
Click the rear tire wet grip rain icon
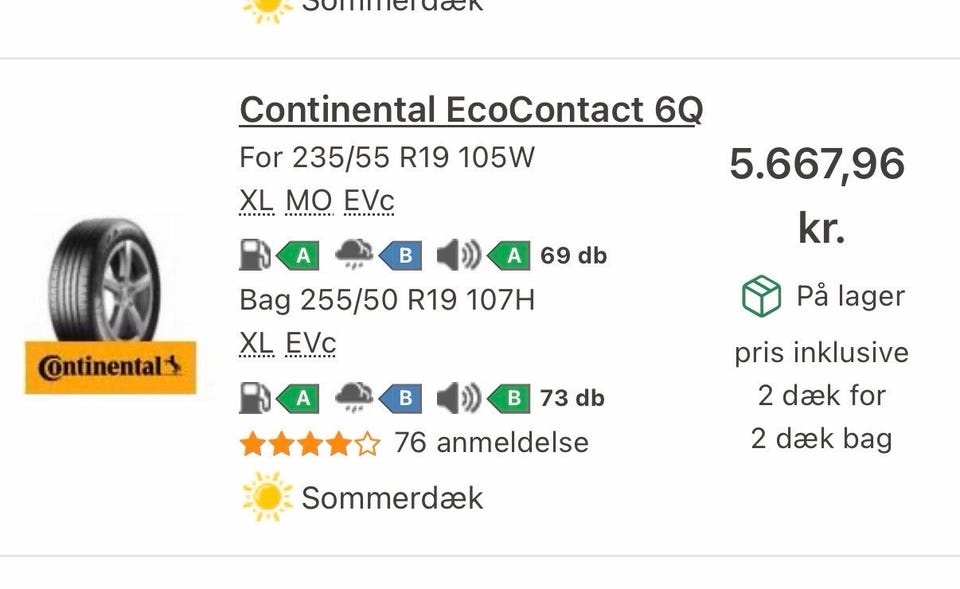[355, 398]
